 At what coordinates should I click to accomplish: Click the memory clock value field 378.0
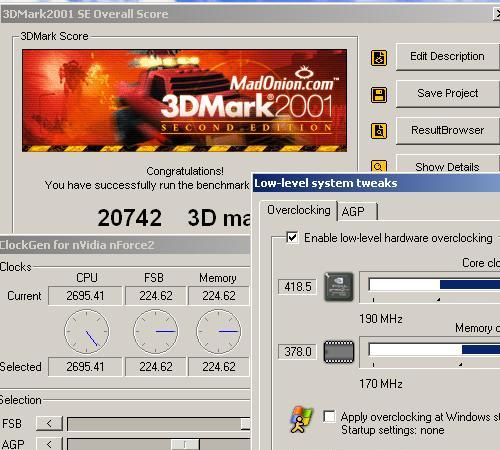coord(297,352)
